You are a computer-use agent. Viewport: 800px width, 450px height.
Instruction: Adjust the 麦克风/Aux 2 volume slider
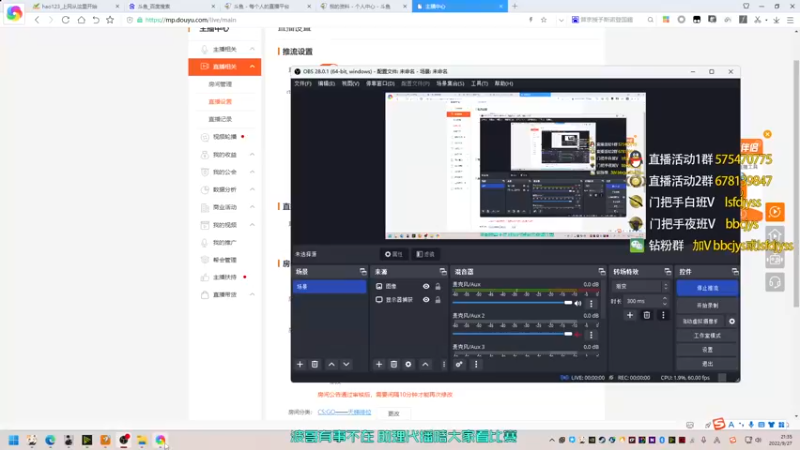[x=512, y=334]
